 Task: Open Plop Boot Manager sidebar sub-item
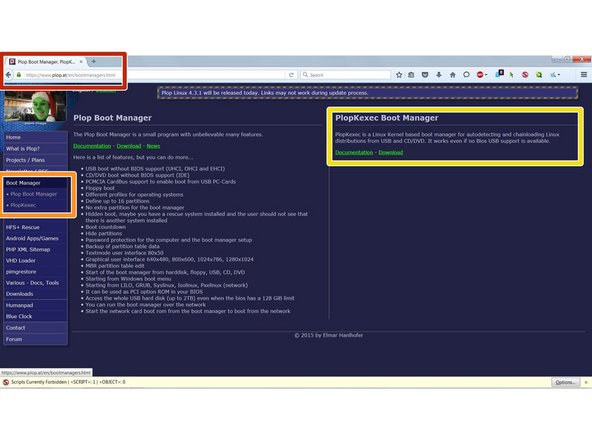tap(34, 194)
